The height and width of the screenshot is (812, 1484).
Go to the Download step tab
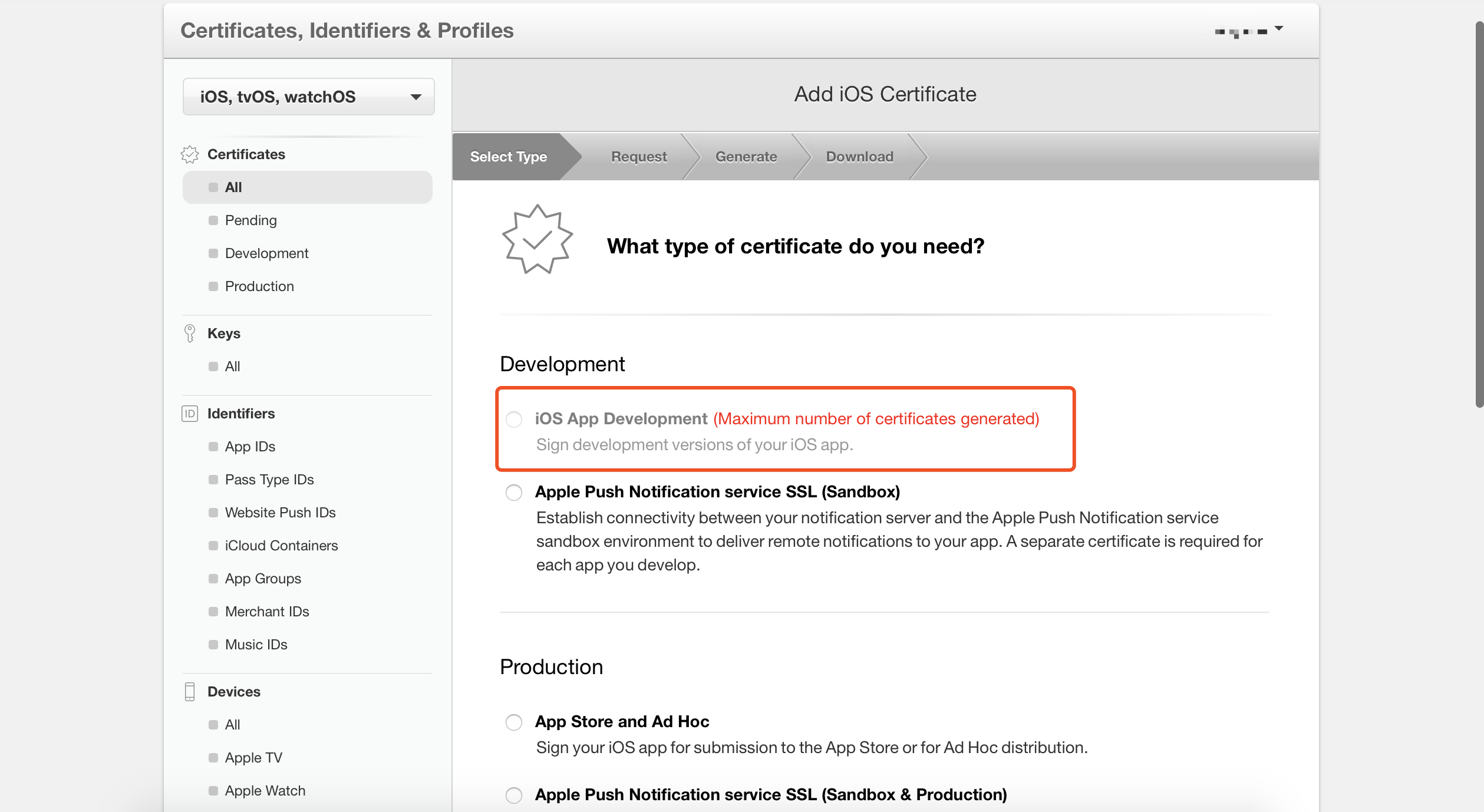coord(859,157)
